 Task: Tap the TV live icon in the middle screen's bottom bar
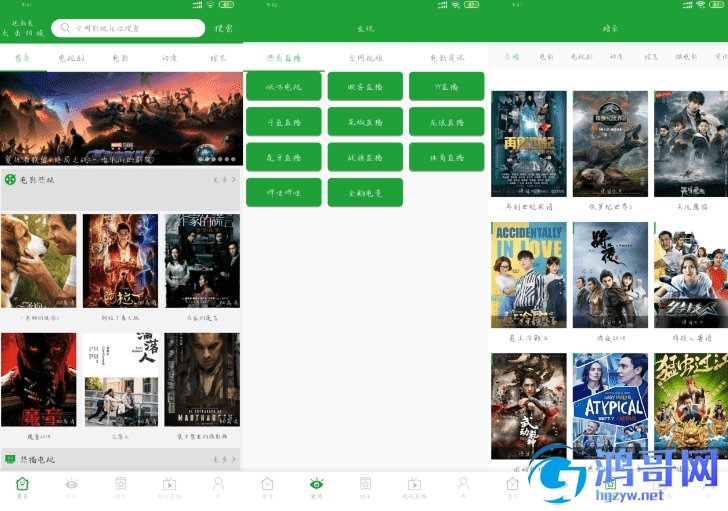point(414,484)
